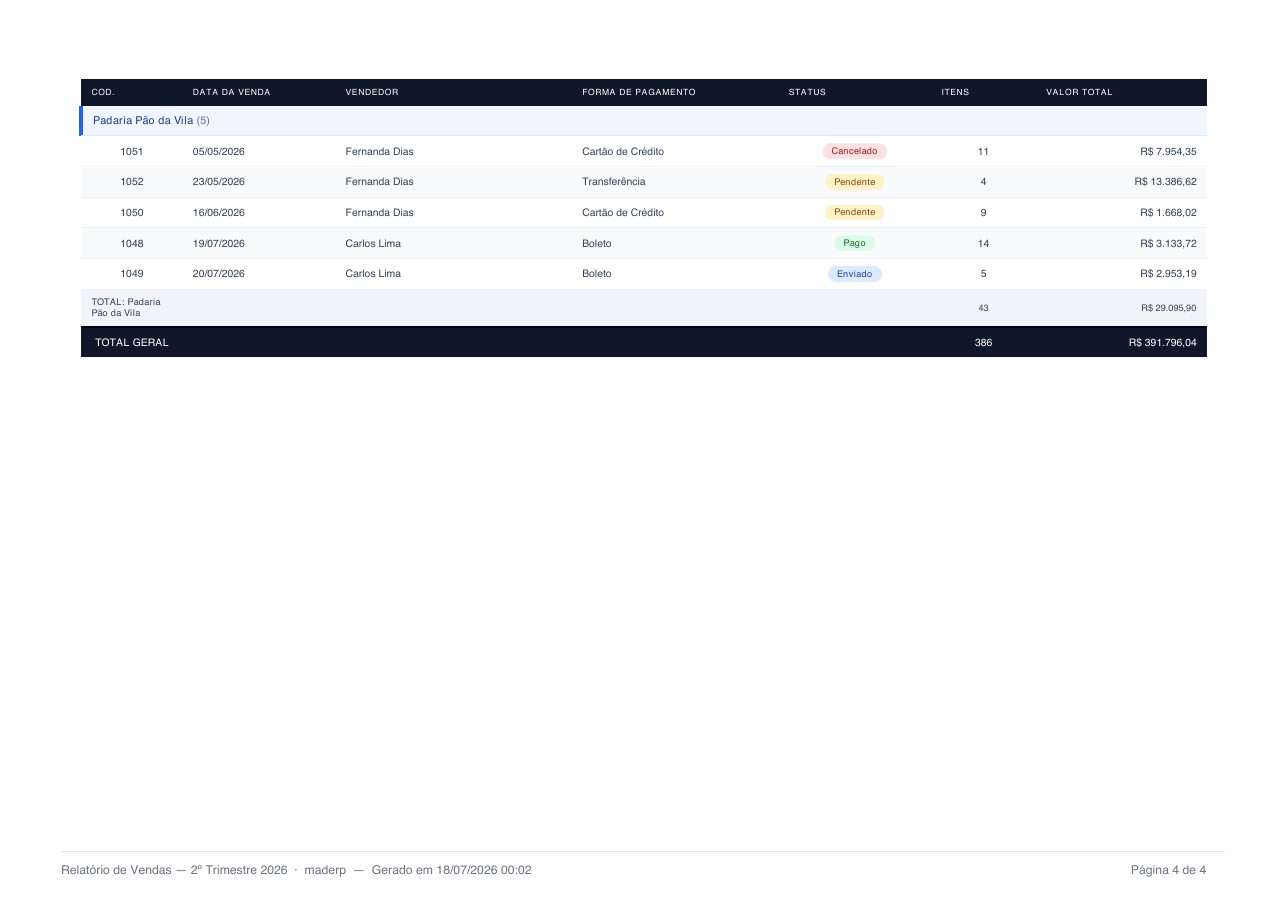Click the grand total items count 386
Image resolution: width=1287 pixels, height=910 pixels.
coord(983,343)
